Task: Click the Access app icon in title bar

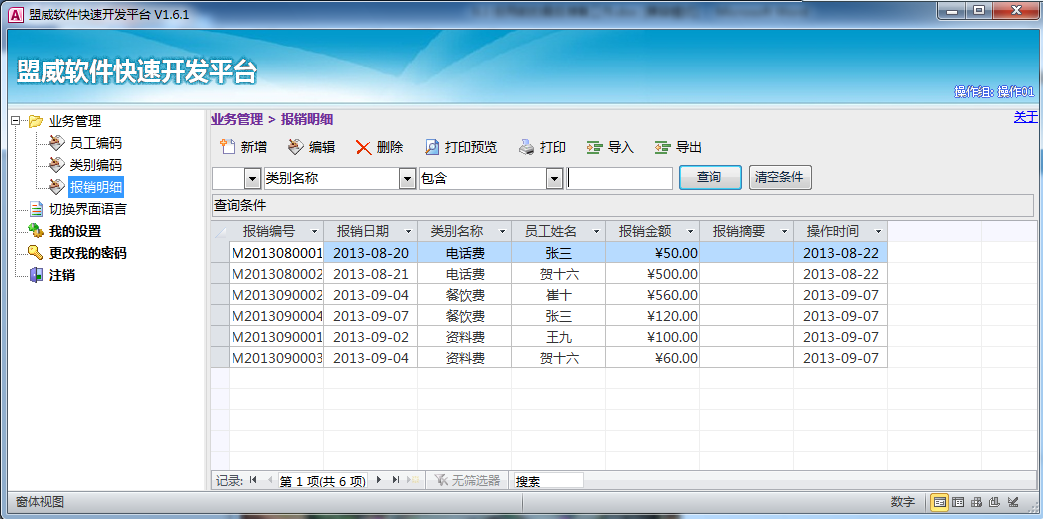Action: click(15, 14)
